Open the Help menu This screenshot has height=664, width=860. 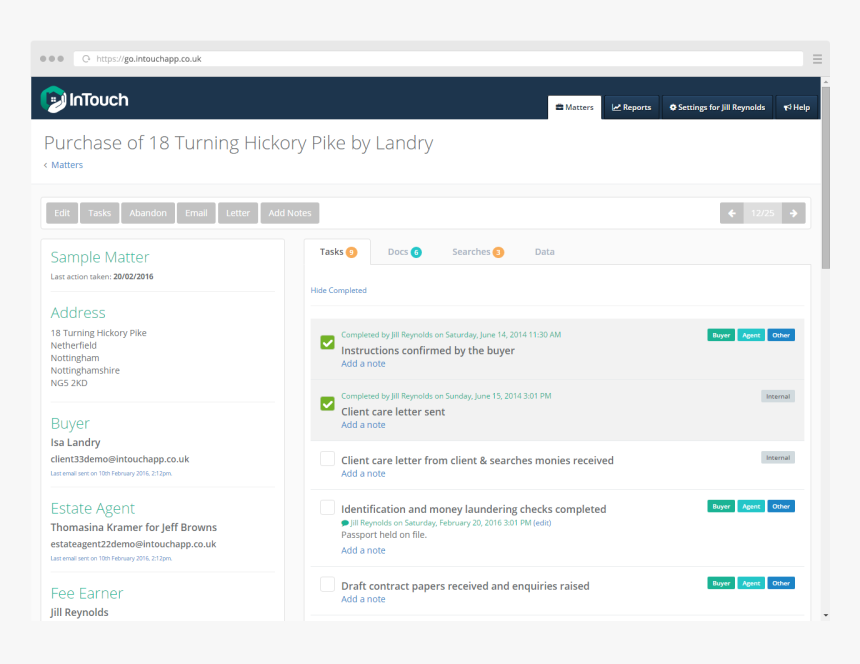[796, 107]
